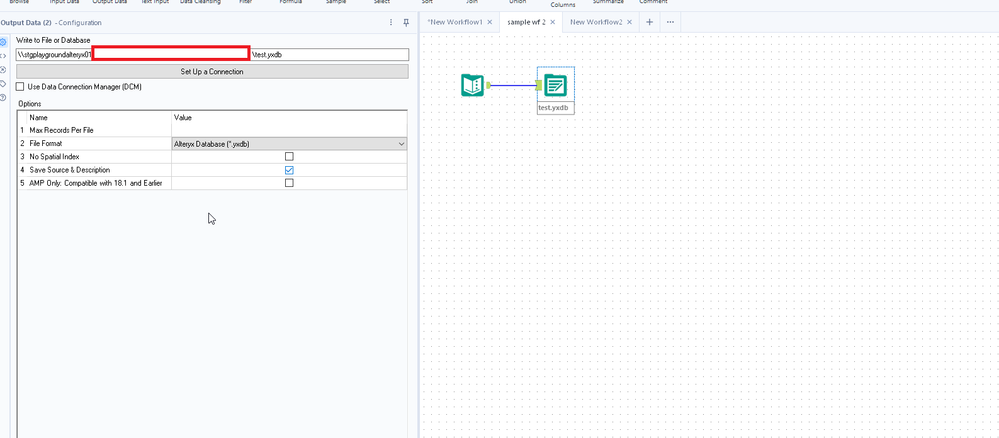Click the Max Records Per File value cell
The width and height of the screenshot is (999, 438).
[289, 130]
